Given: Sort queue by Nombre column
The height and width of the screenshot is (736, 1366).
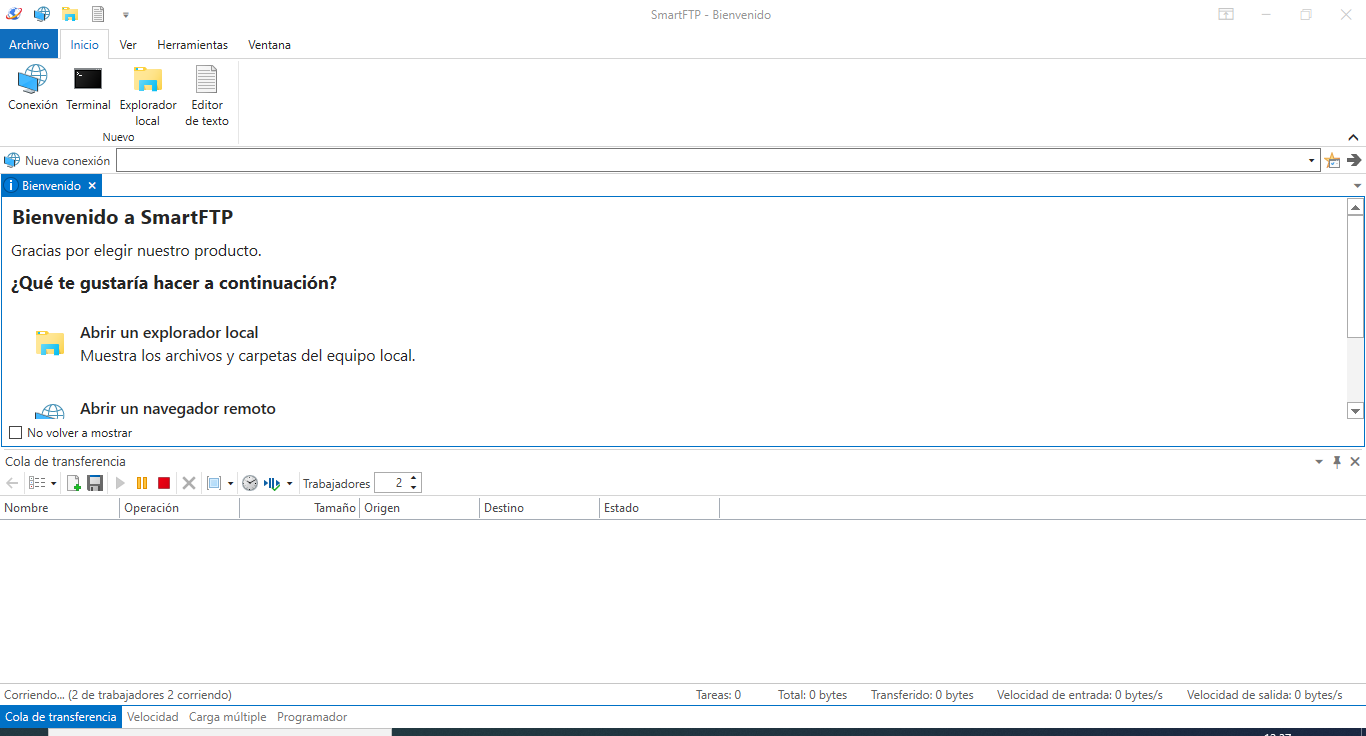Looking at the screenshot, I should click(60, 508).
